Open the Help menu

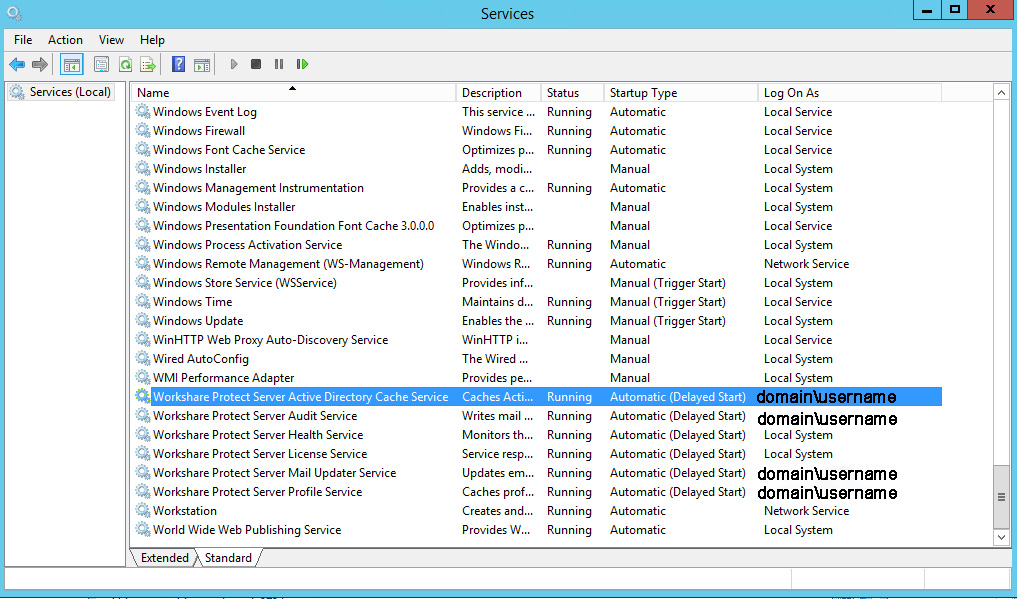coord(152,40)
